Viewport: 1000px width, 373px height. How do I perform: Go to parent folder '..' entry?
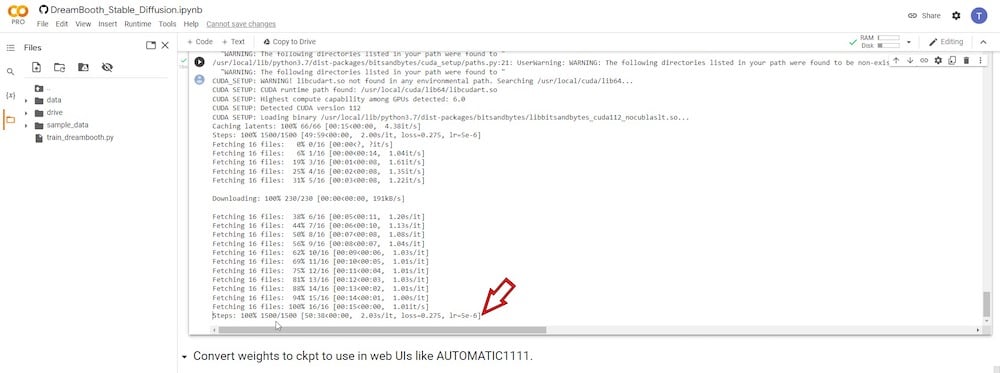coord(42,88)
